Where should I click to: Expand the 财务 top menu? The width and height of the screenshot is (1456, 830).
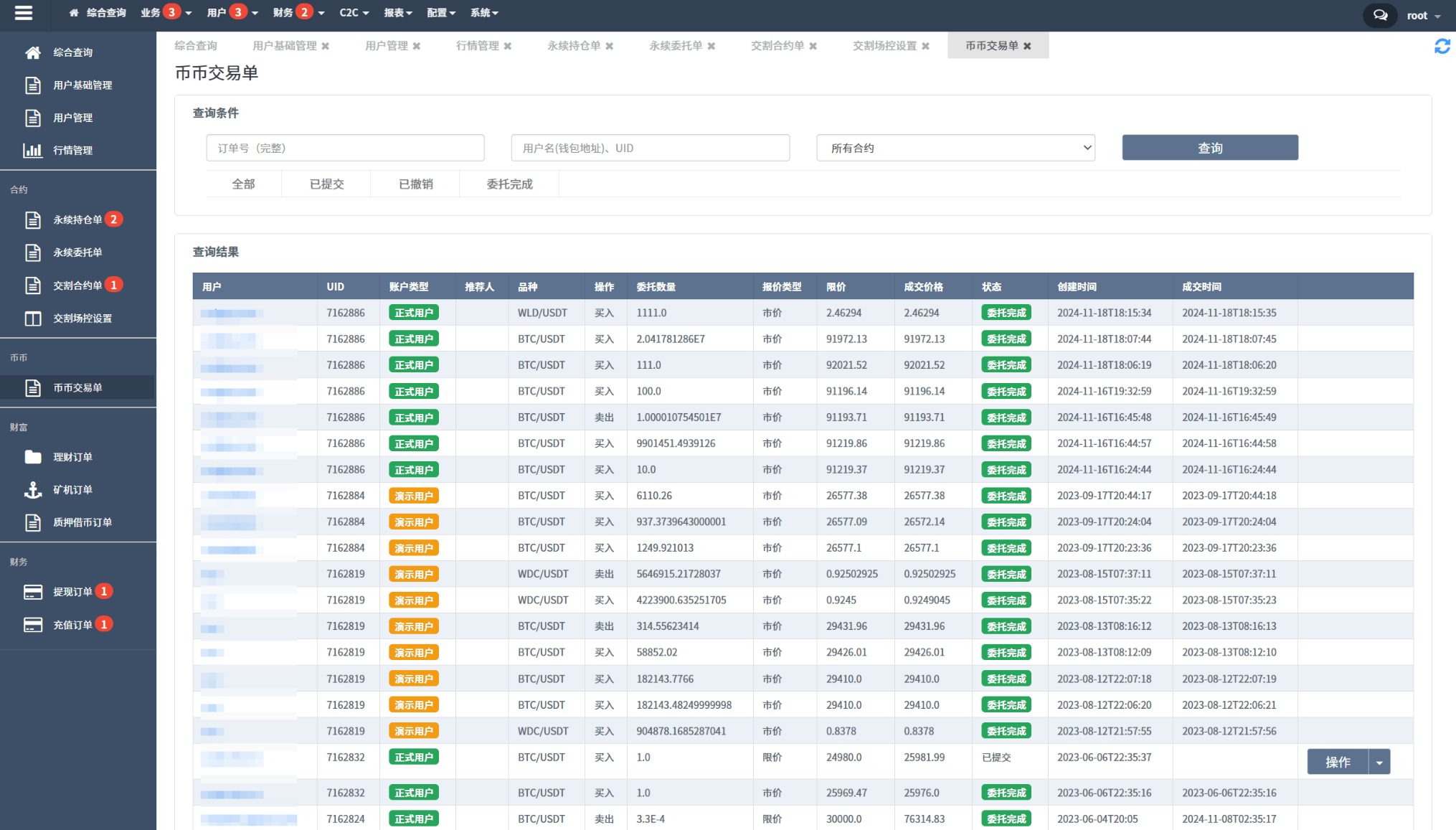[x=298, y=13]
